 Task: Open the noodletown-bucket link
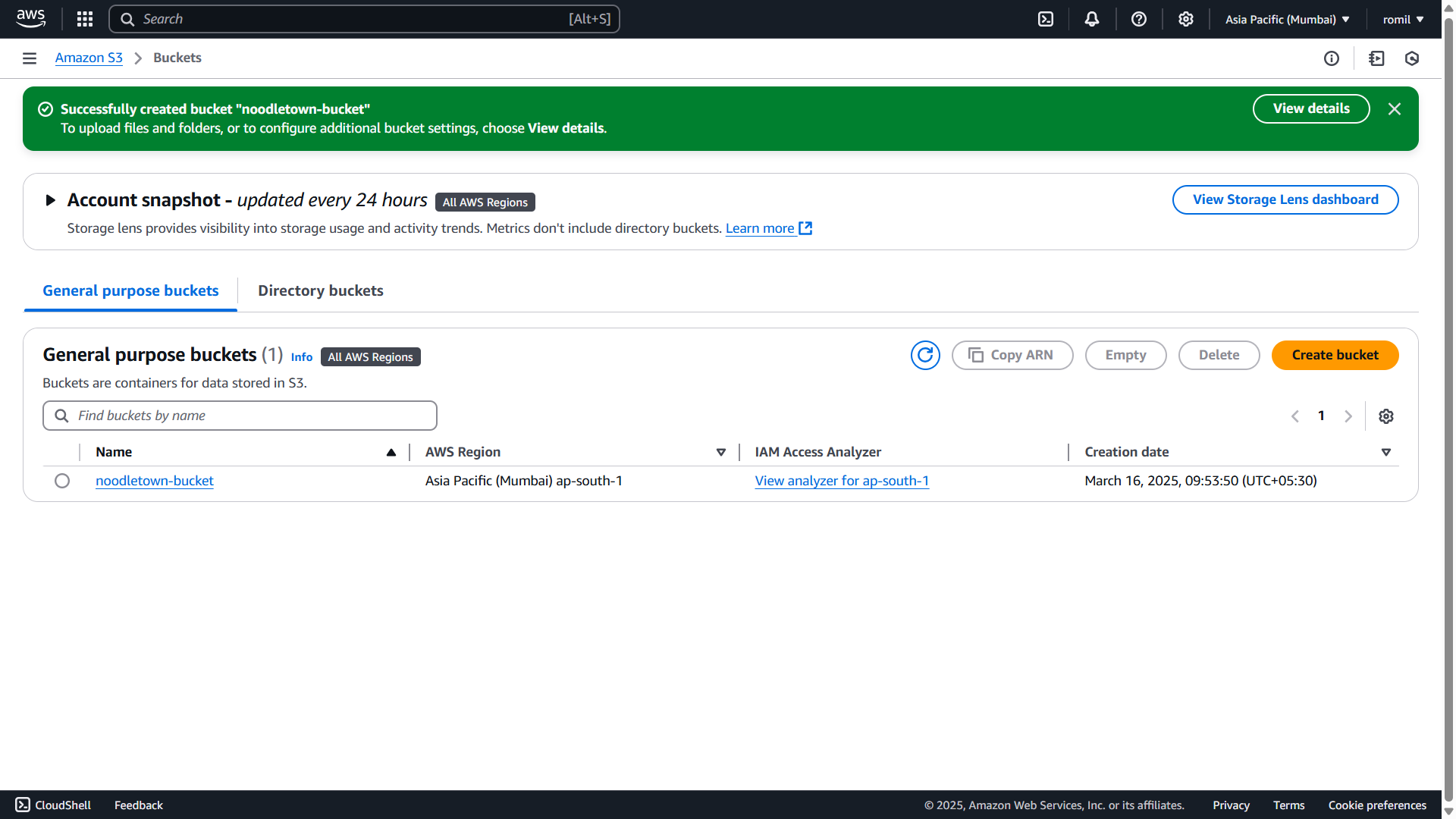155,481
